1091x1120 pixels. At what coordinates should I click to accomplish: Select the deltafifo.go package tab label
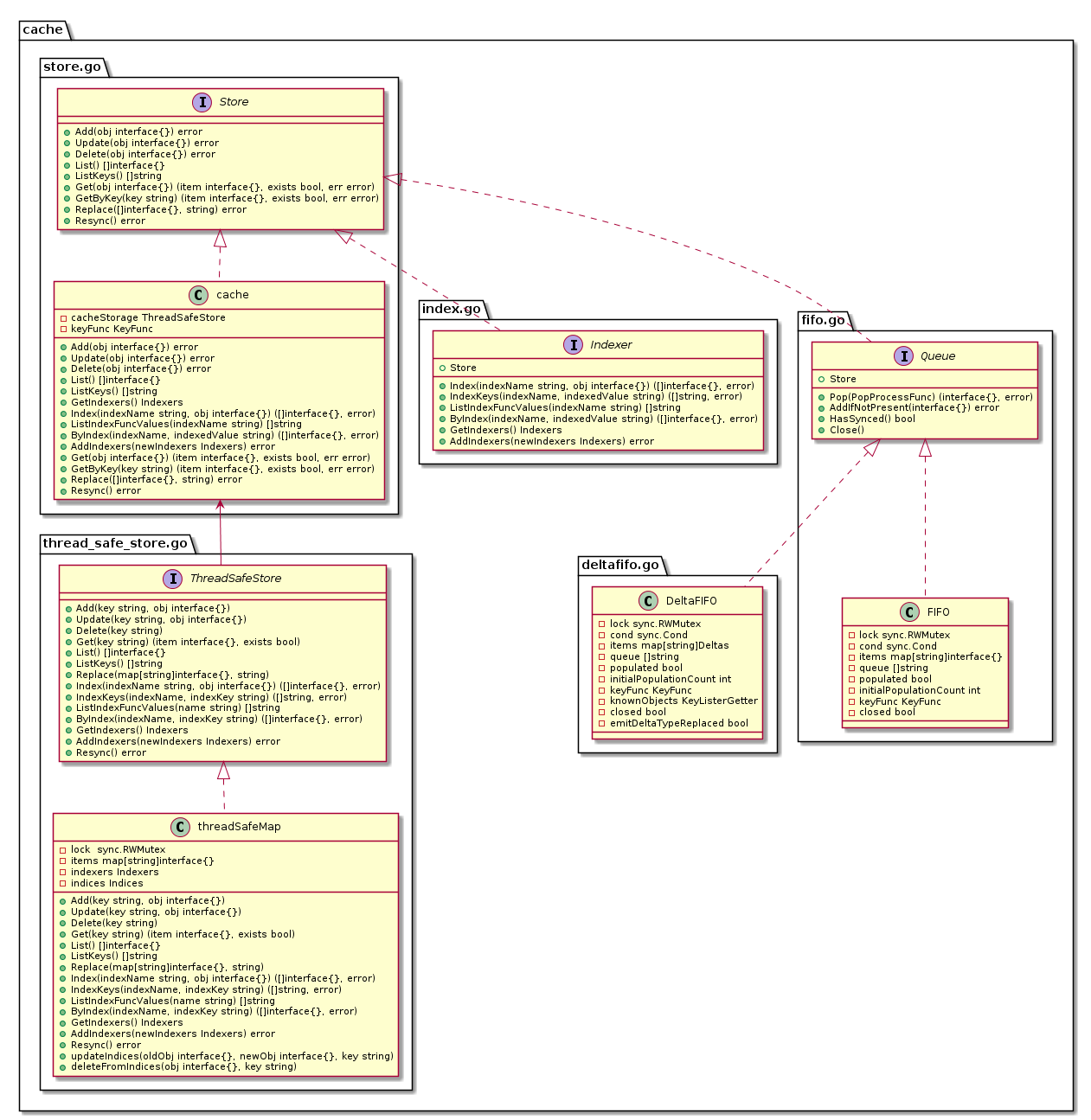tap(620, 565)
